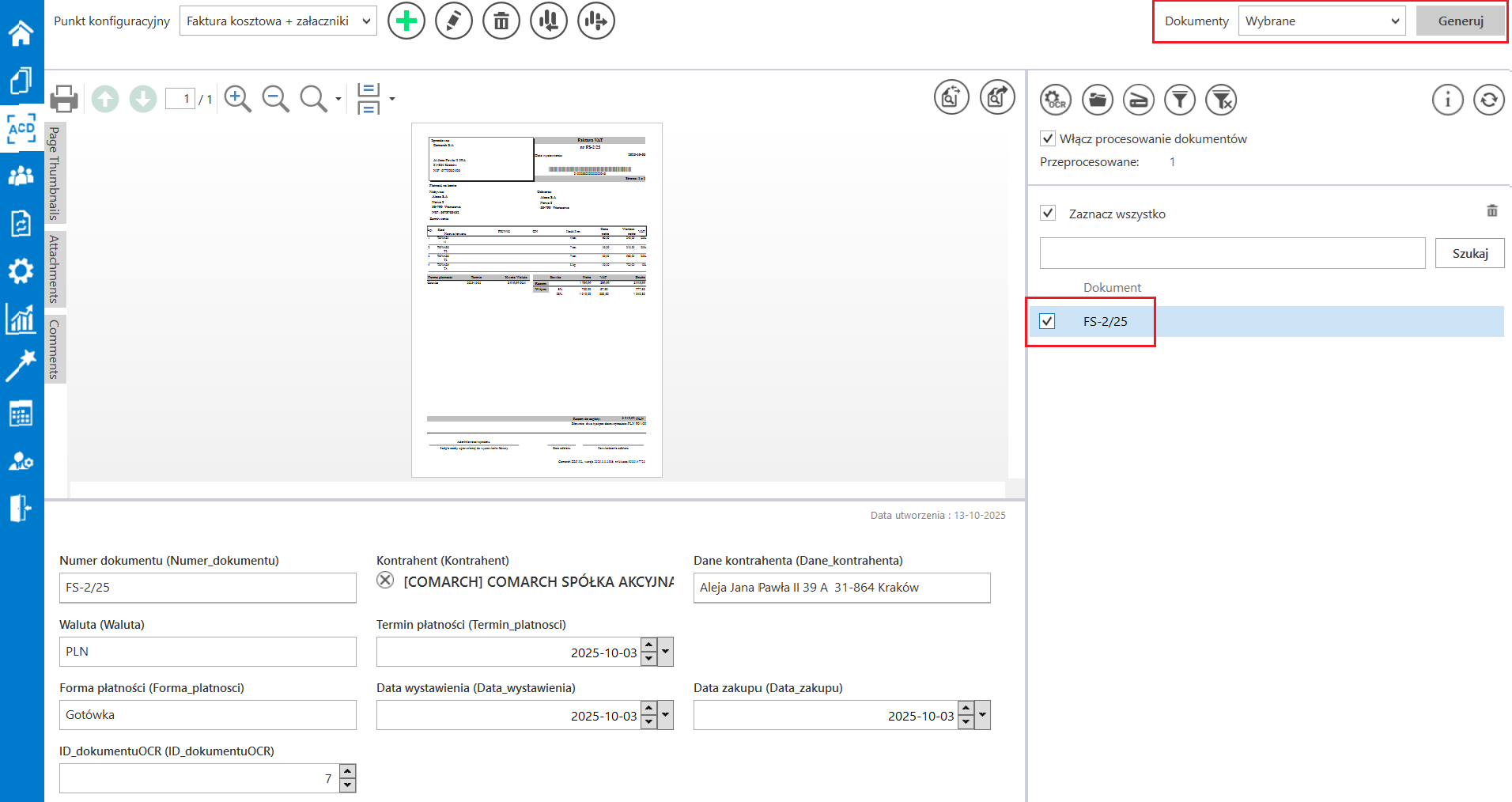Click the page number input box
This screenshot has width=1512, height=802.
click(180, 99)
